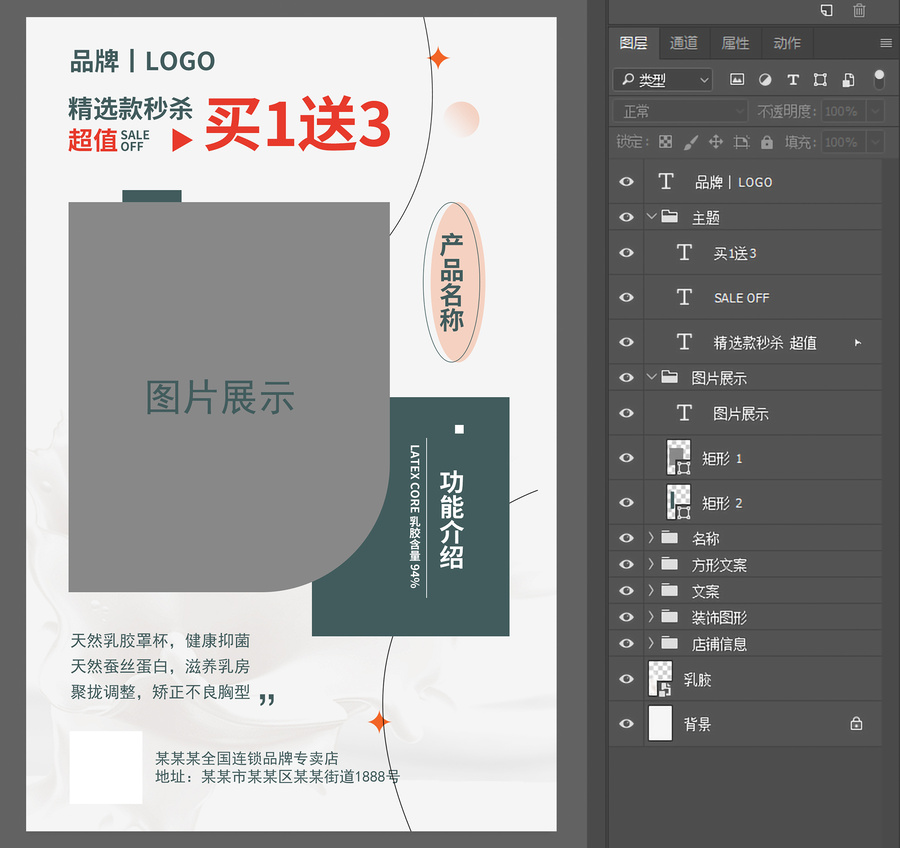Screen dimensions: 900x848
Task: Open the Layers panel menu icon
Action: pyautogui.click(x=886, y=43)
